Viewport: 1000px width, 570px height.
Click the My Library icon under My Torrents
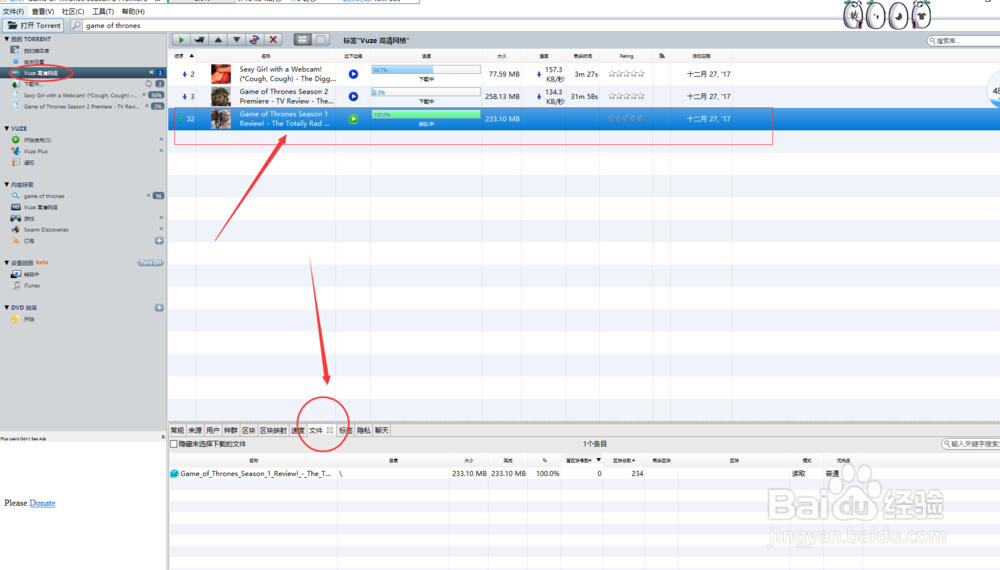[x=15, y=50]
